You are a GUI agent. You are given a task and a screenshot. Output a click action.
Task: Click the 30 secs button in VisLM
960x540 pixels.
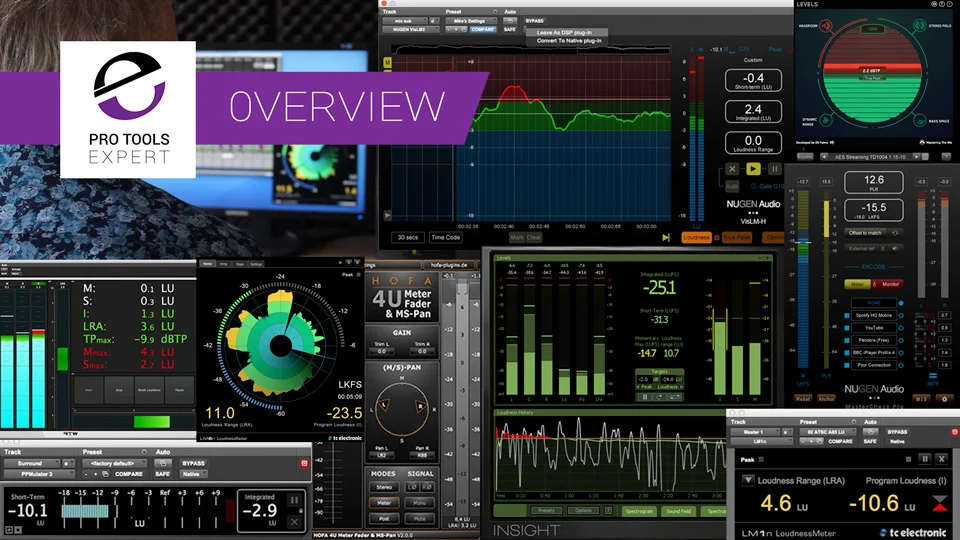[408, 238]
